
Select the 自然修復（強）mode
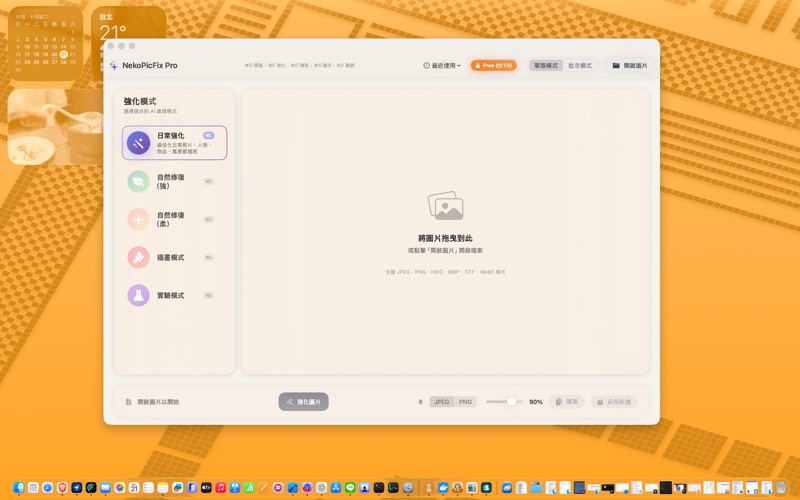[174, 182]
